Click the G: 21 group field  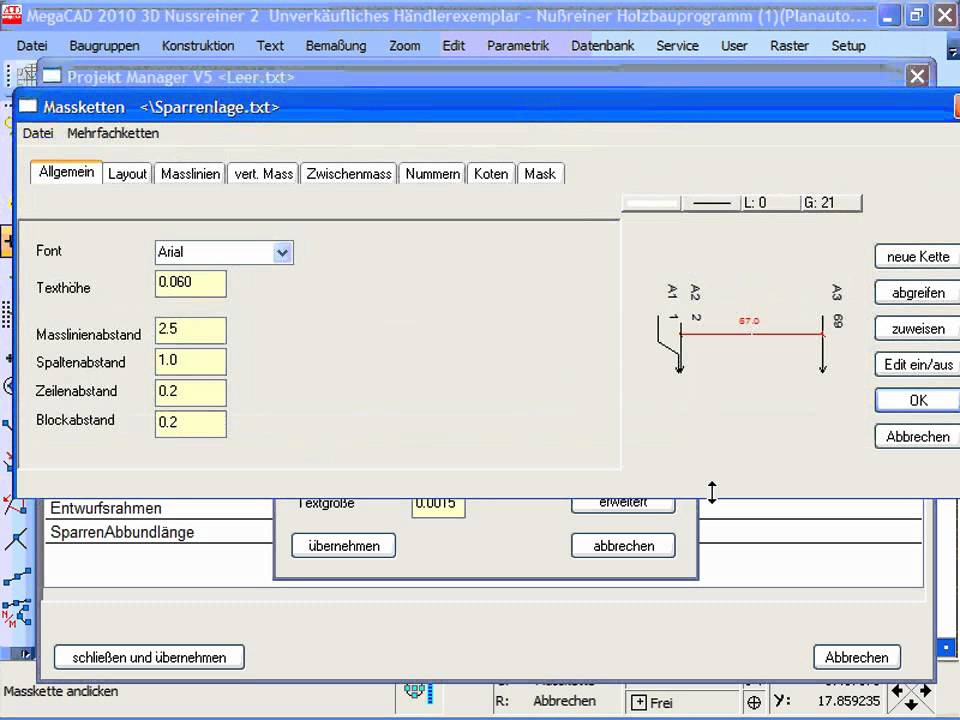(x=831, y=203)
